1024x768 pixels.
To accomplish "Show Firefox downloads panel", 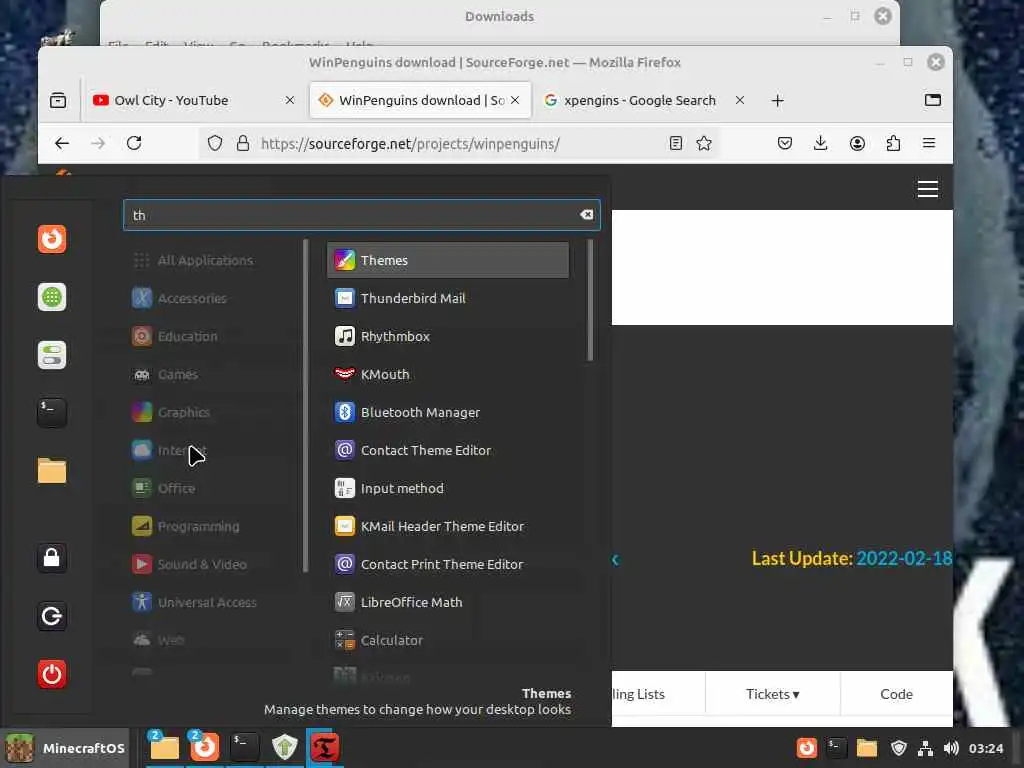I will tap(821, 143).
